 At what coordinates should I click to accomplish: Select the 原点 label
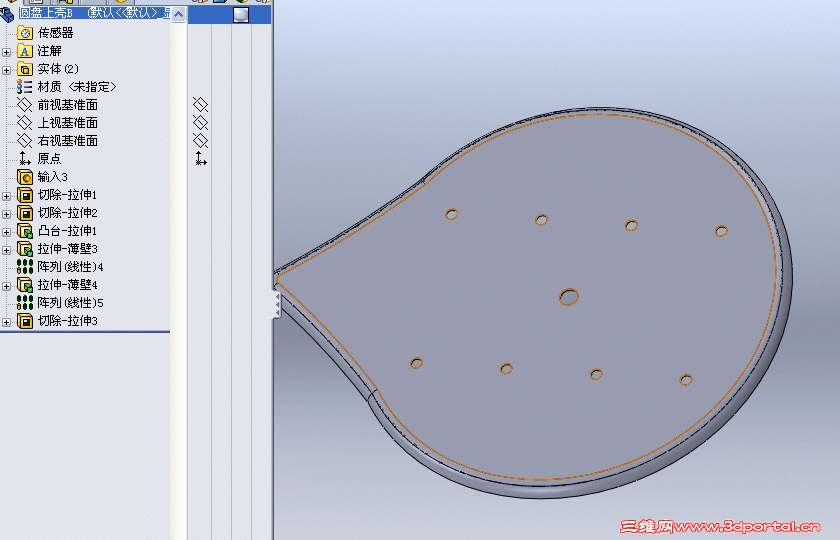pos(49,159)
